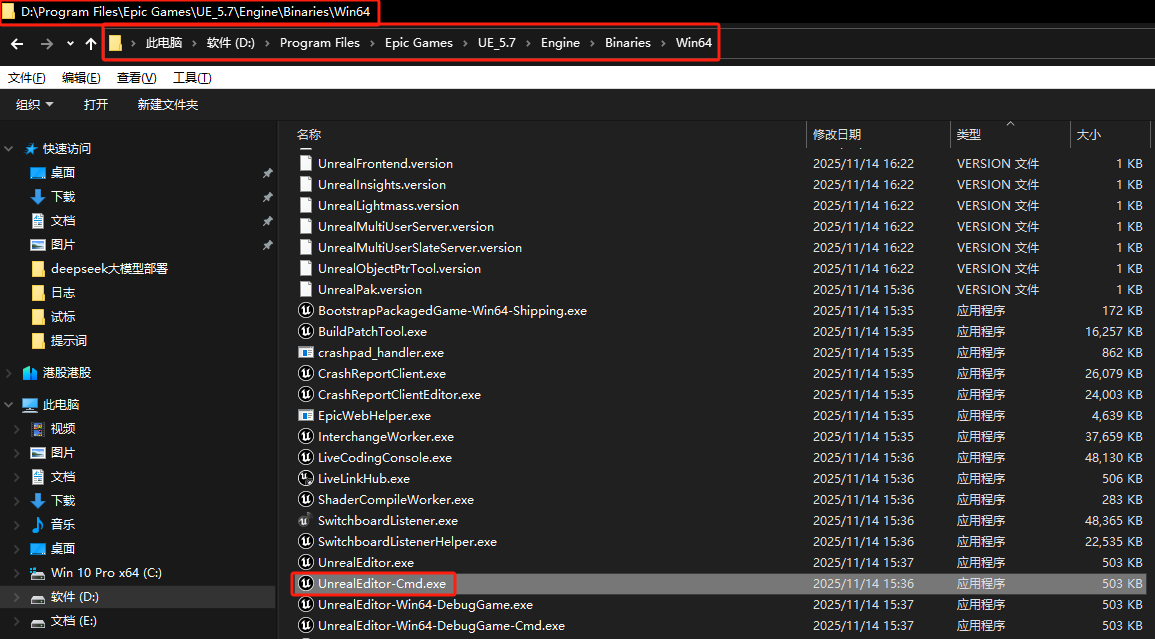Open dropdown after Epic Games in address bar
The width and height of the screenshot is (1155, 639).
click(x=466, y=43)
